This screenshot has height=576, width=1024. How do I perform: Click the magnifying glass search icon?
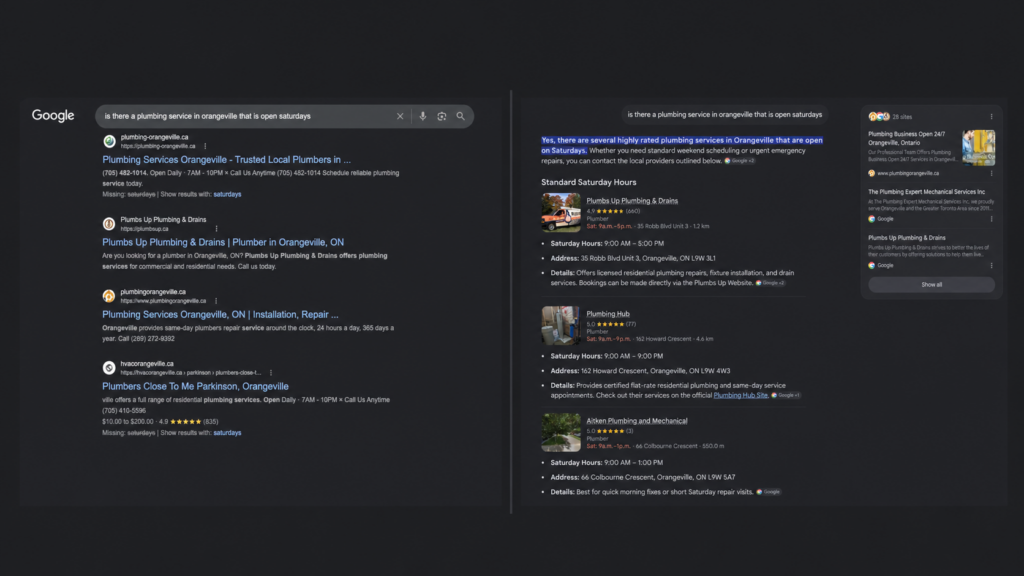[x=460, y=116]
